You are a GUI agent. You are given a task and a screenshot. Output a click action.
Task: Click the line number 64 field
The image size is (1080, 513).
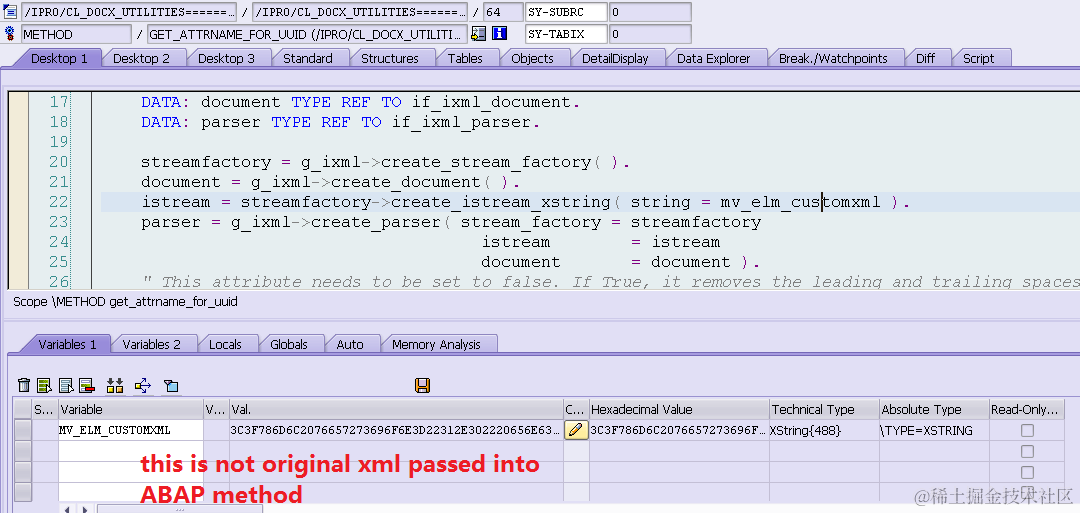tap(503, 12)
